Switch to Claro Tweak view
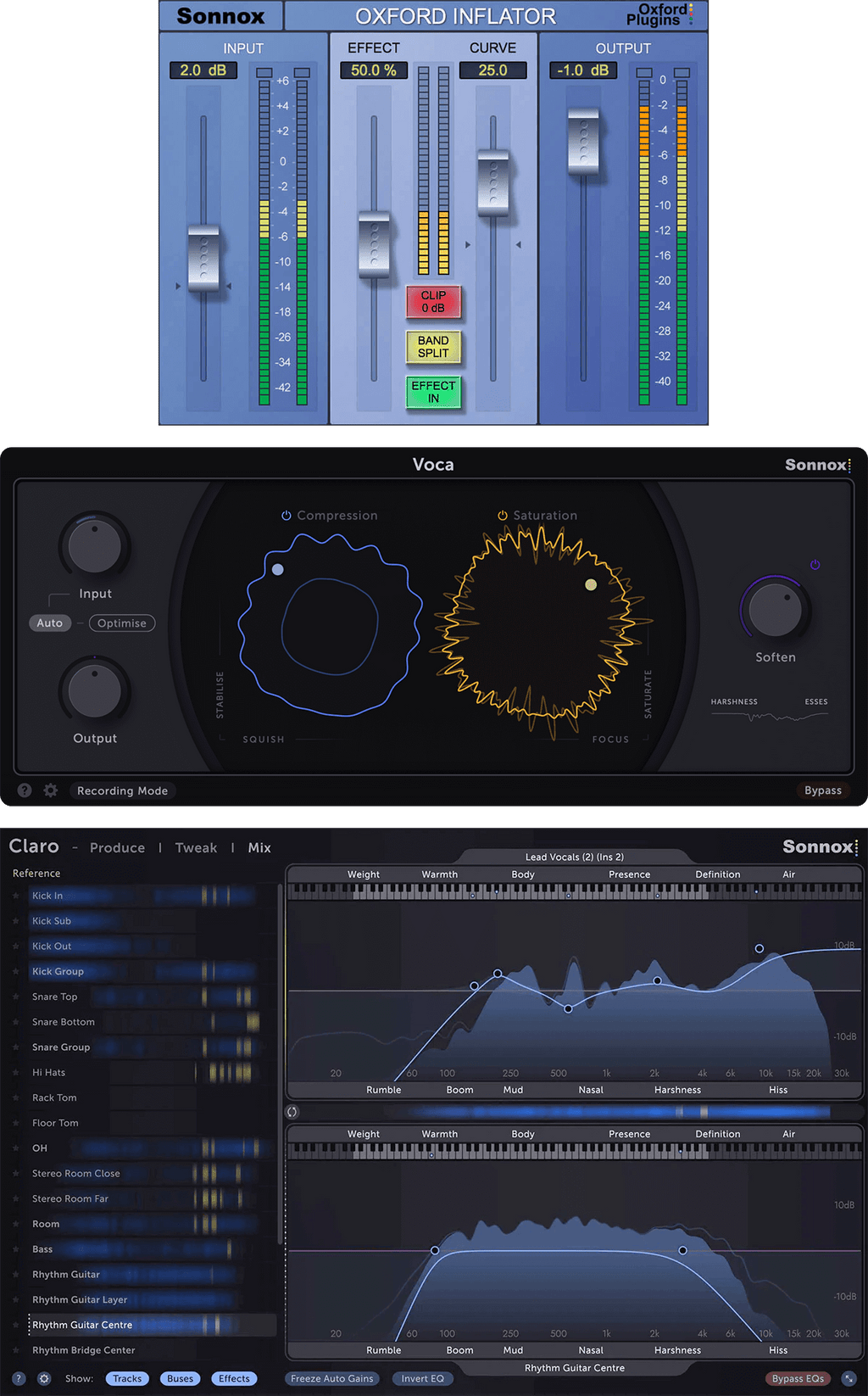The image size is (868, 1396). click(196, 848)
